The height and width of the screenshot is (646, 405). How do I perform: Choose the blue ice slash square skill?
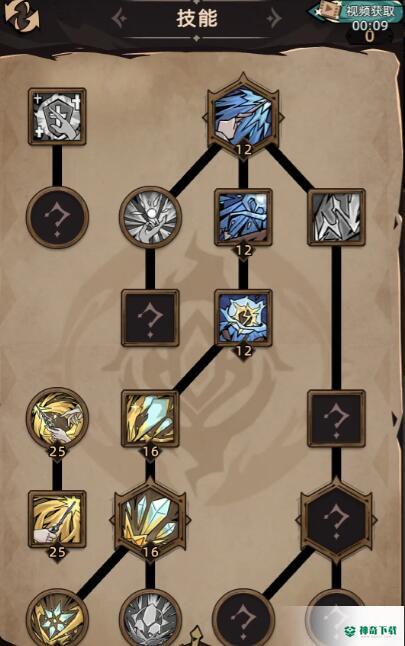(x=243, y=218)
